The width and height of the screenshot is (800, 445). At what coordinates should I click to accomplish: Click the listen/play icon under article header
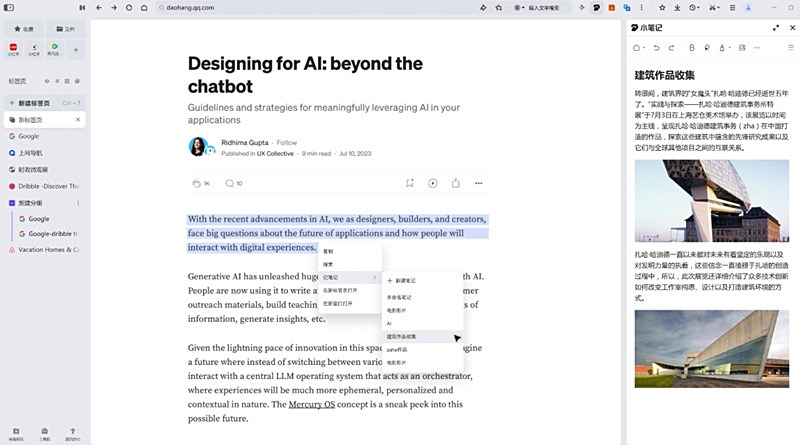[433, 183]
